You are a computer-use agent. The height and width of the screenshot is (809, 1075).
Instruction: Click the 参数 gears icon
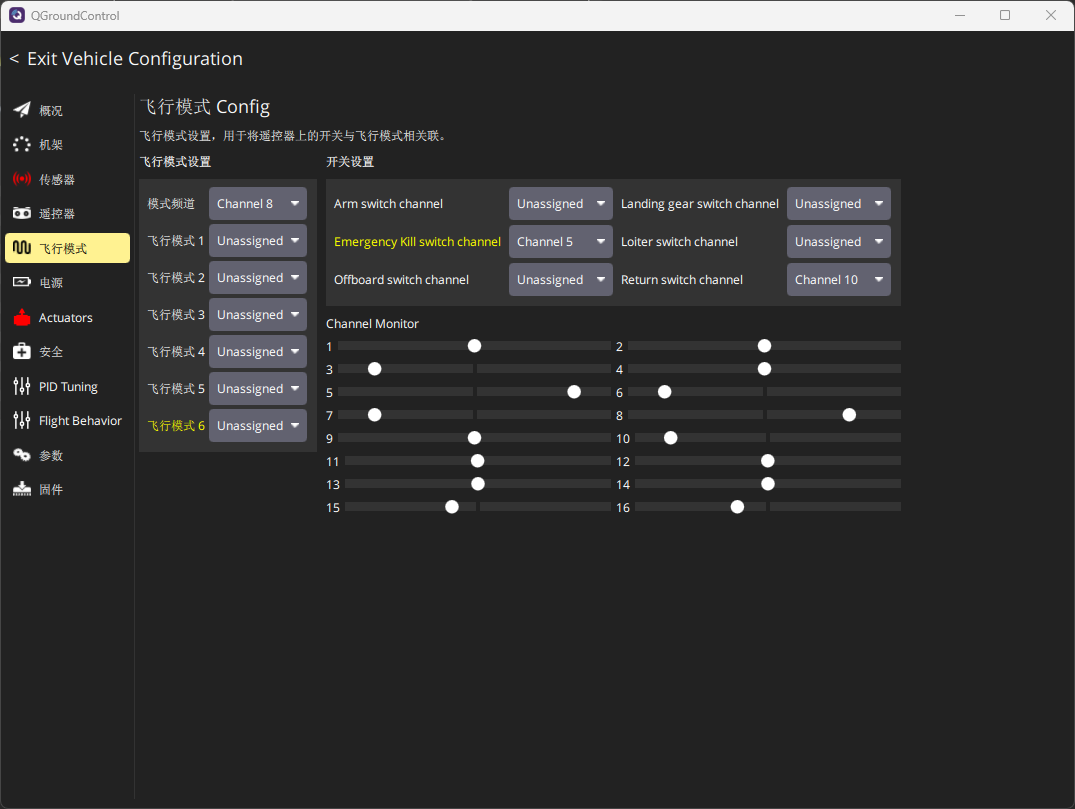[22, 456]
